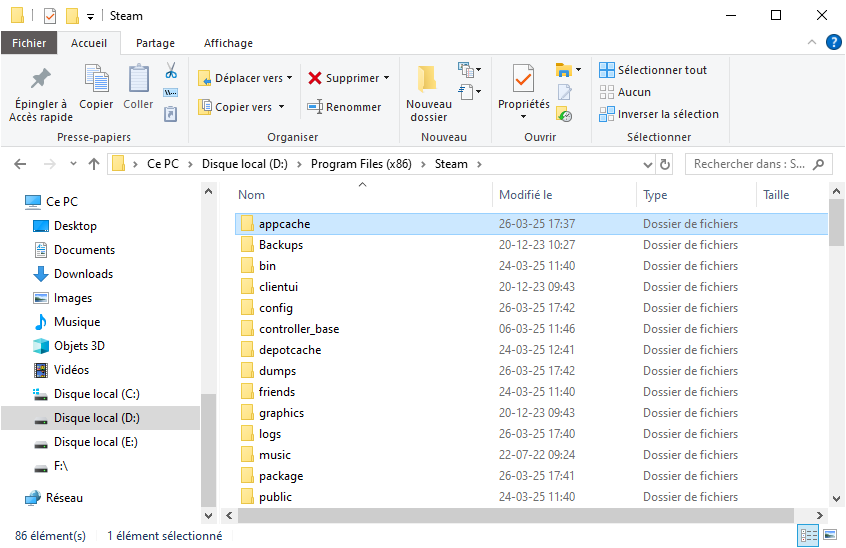The height and width of the screenshot is (548, 846).
Task: Click the Renommer button
Action: tap(344, 107)
